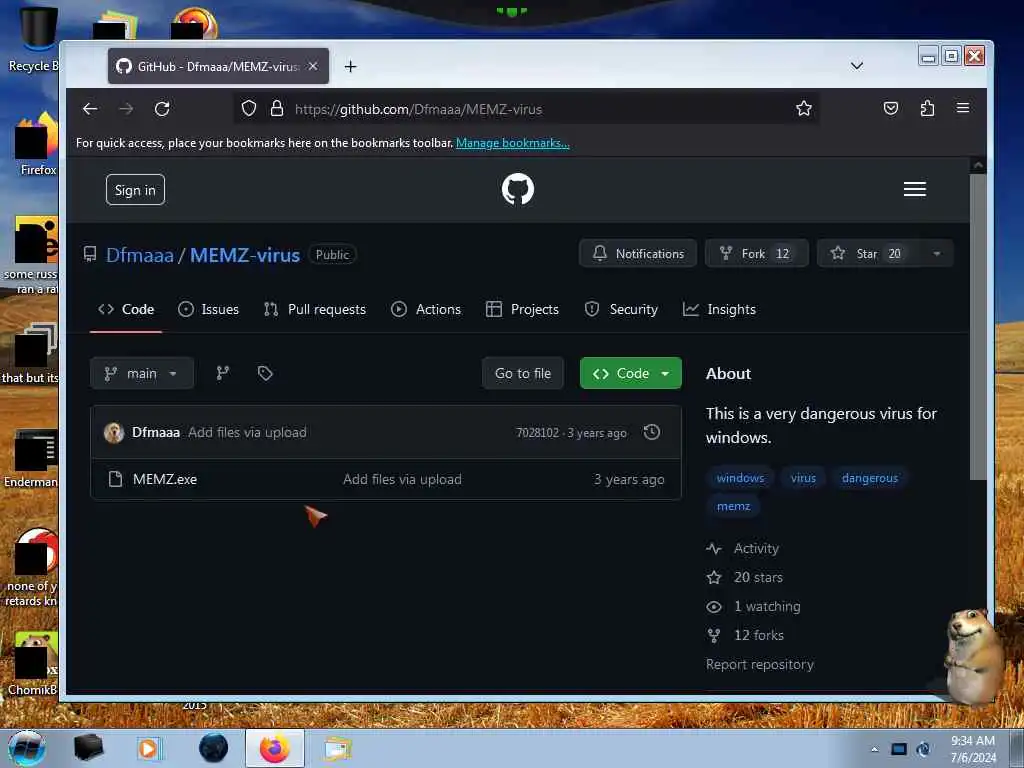Switch to the Insights tab
The height and width of the screenshot is (768, 1024).
pos(719,310)
